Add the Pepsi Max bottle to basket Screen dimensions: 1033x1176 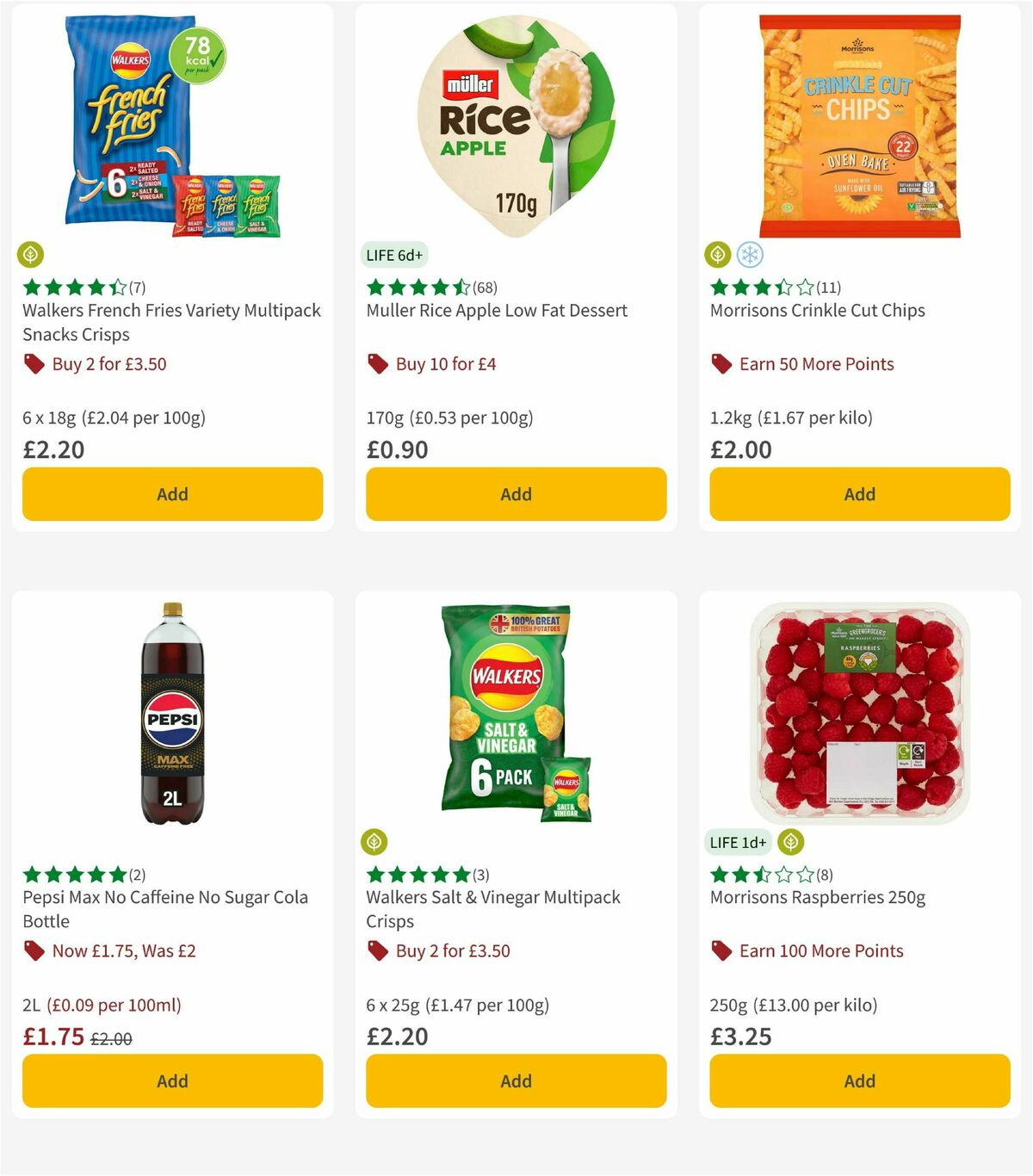point(172,1080)
